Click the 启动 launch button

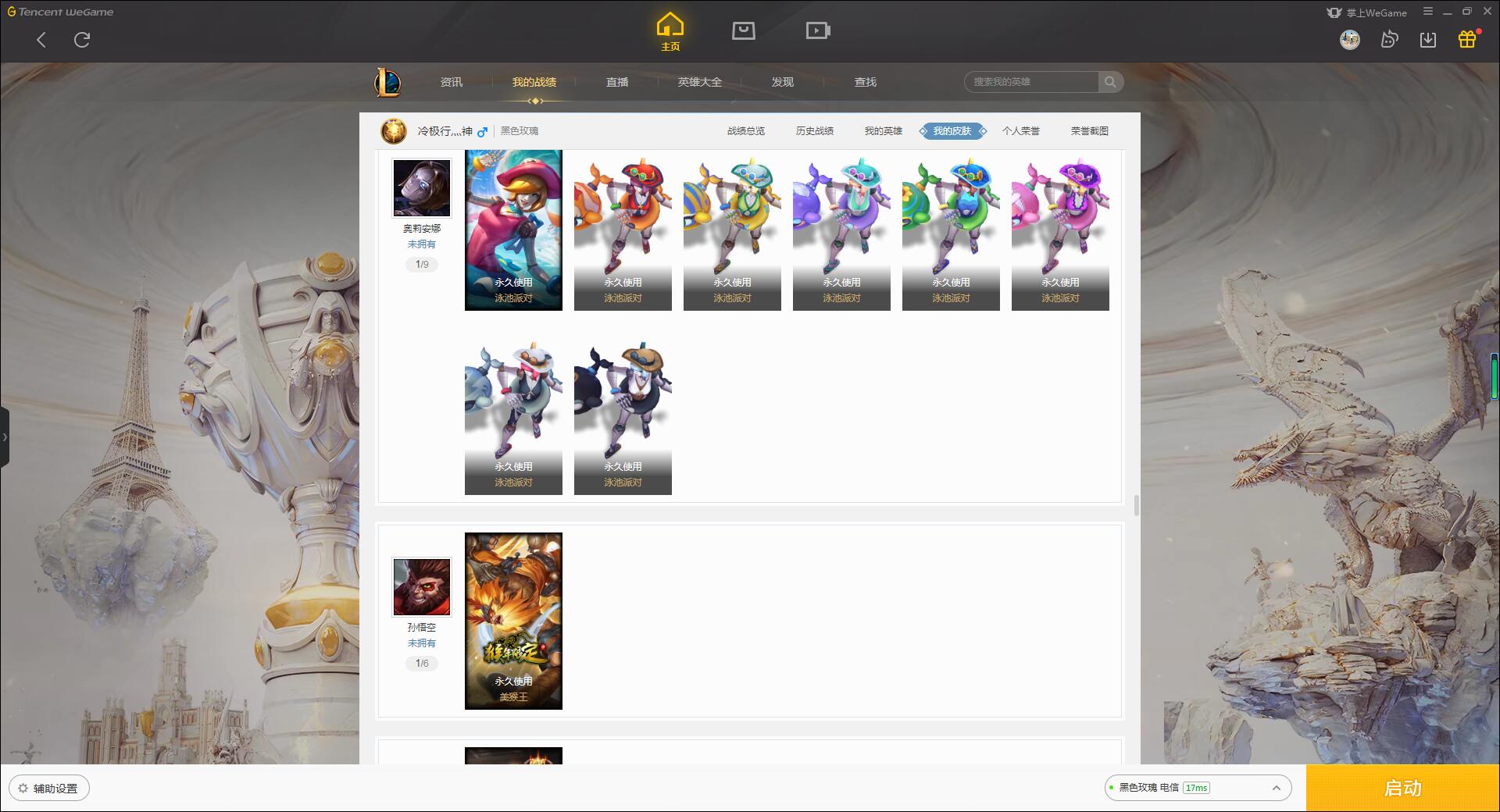(x=1402, y=788)
